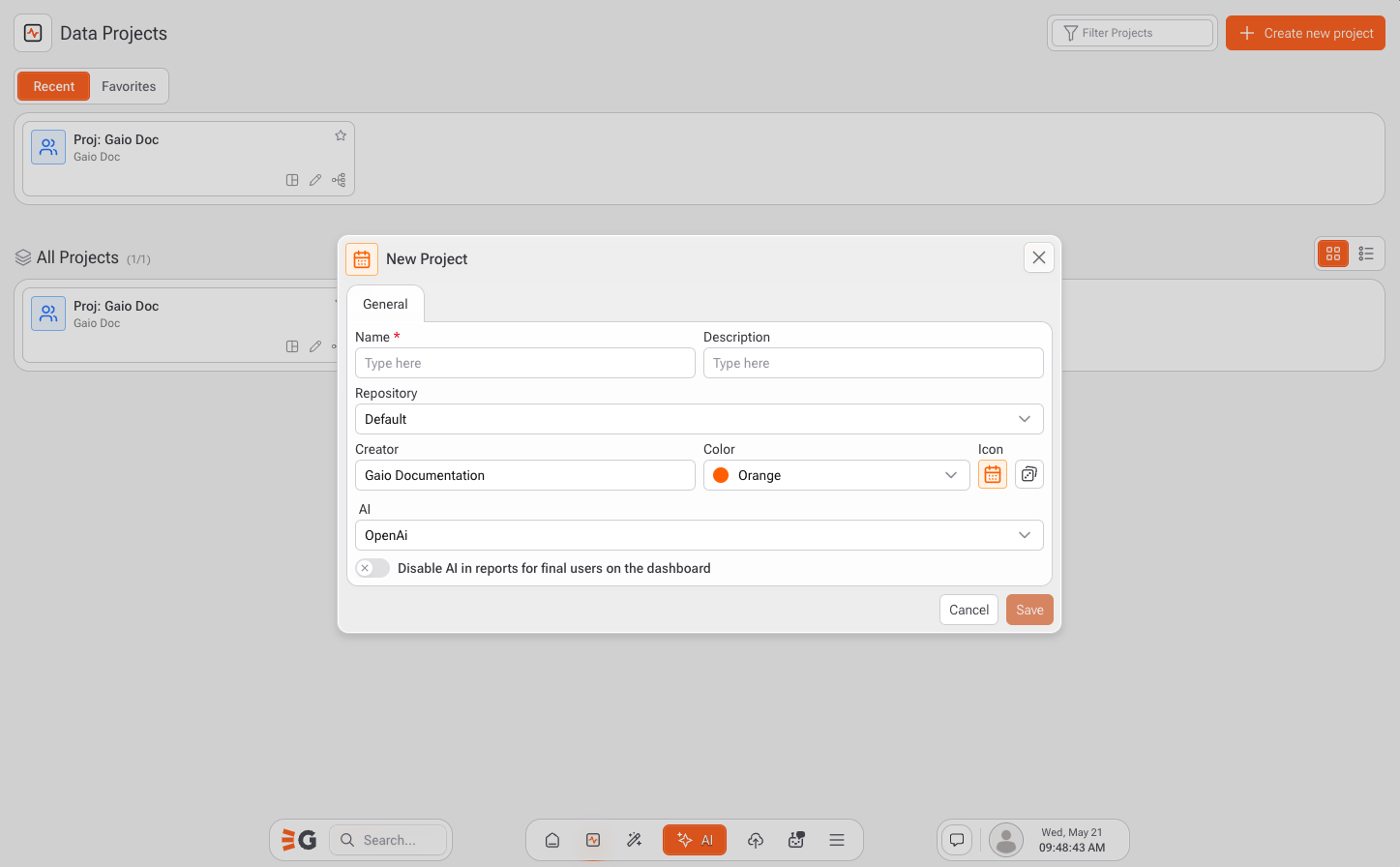Switch to list view of all projects
This screenshot has height=867, width=1400.
pos(1366,254)
